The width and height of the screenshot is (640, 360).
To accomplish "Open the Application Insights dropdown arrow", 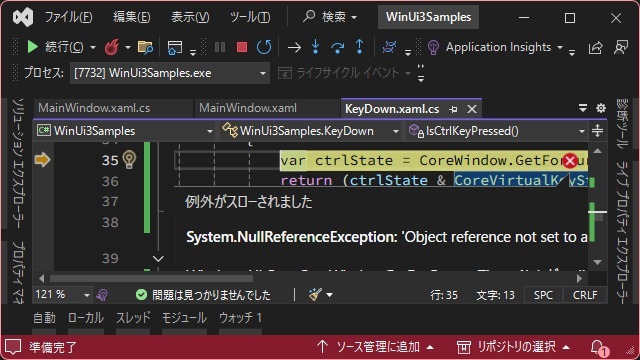I will click(560, 47).
